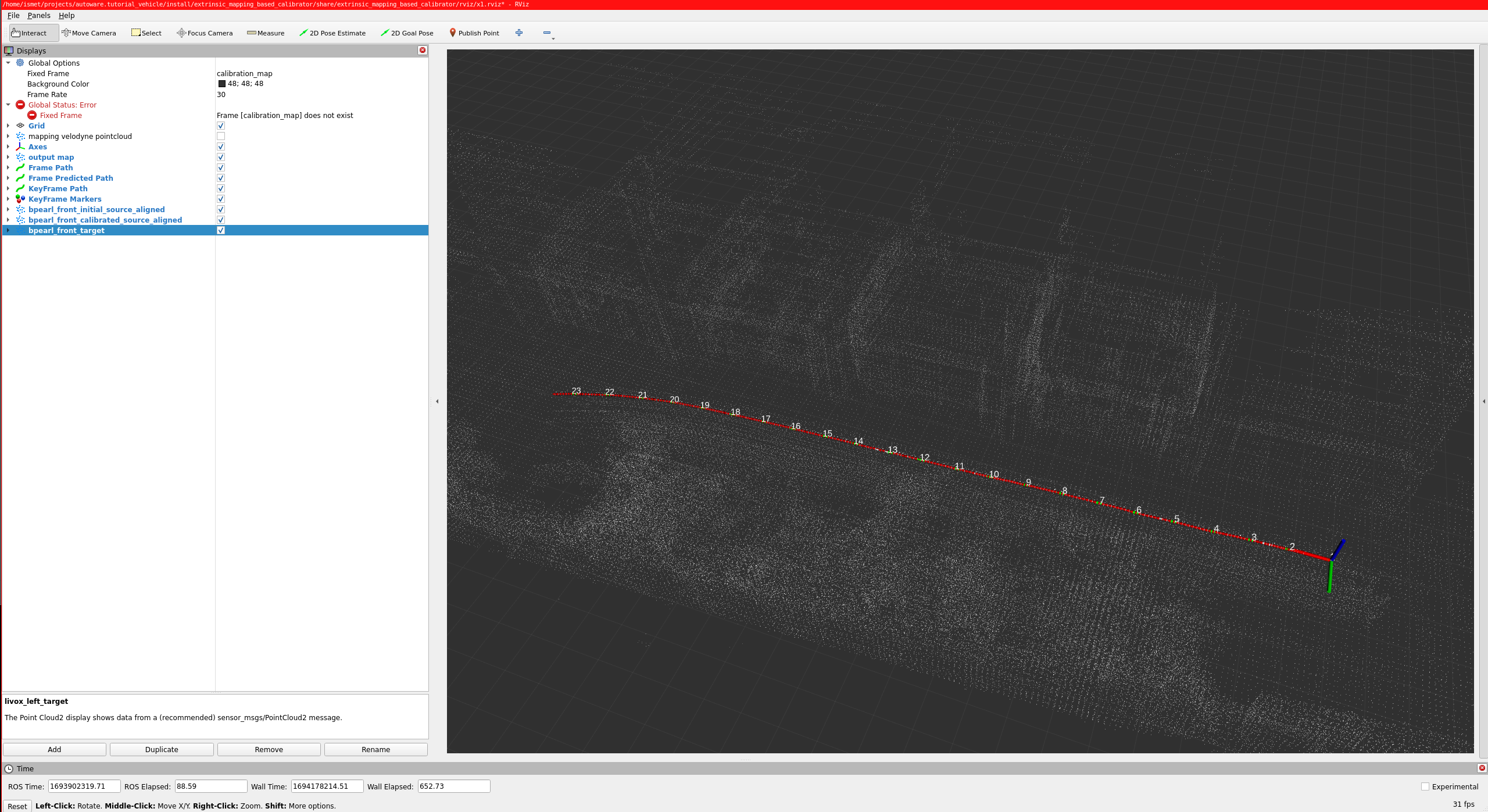Click the Add display button
This screenshot has width=1488, height=812.
point(55,749)
